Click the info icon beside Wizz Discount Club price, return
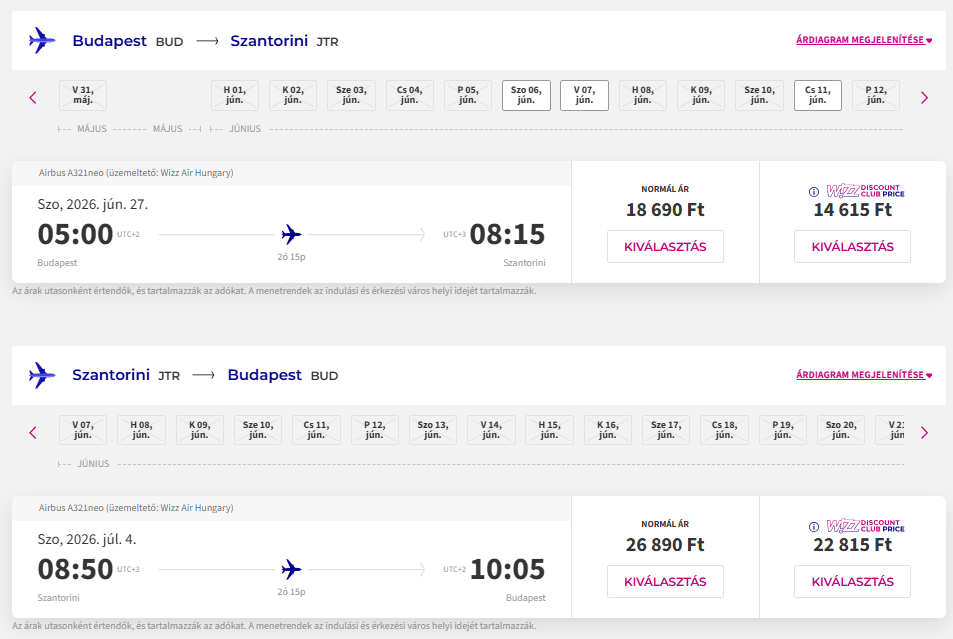Image resolution: width=953 pixels, height=639 pixels. pos(813,526)
